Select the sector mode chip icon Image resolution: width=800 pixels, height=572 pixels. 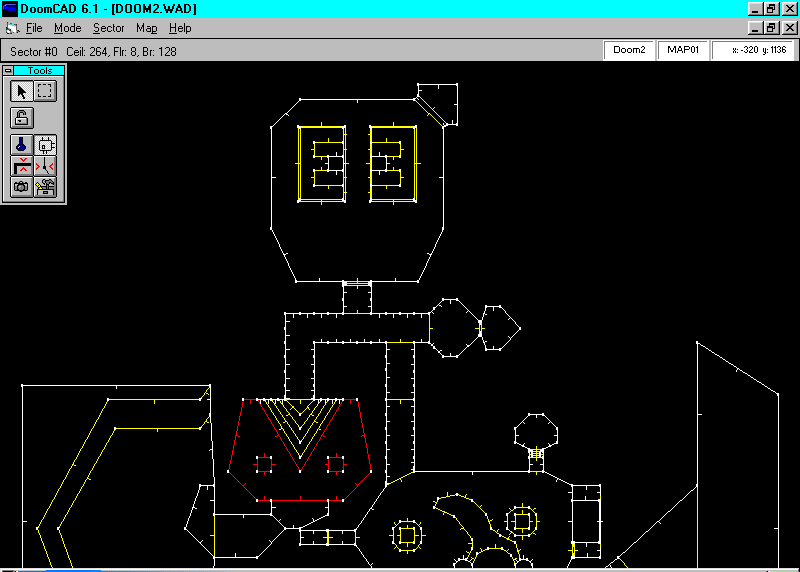45,145
